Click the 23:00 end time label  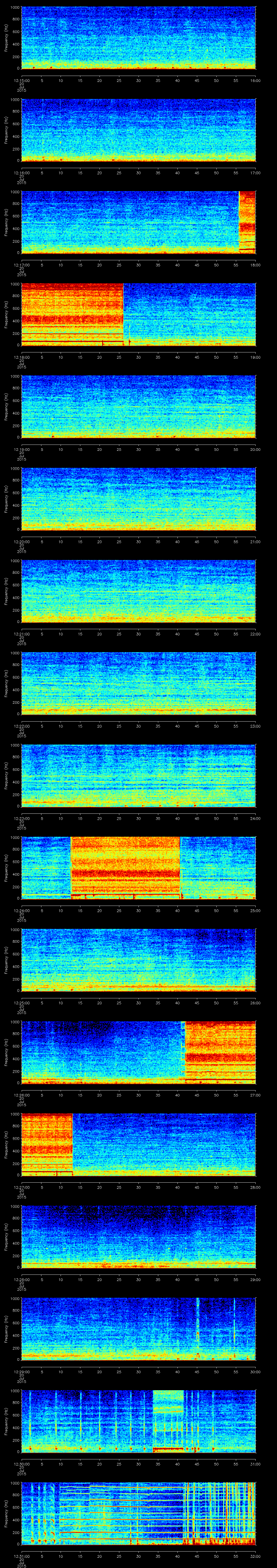[x=256, y=726]
